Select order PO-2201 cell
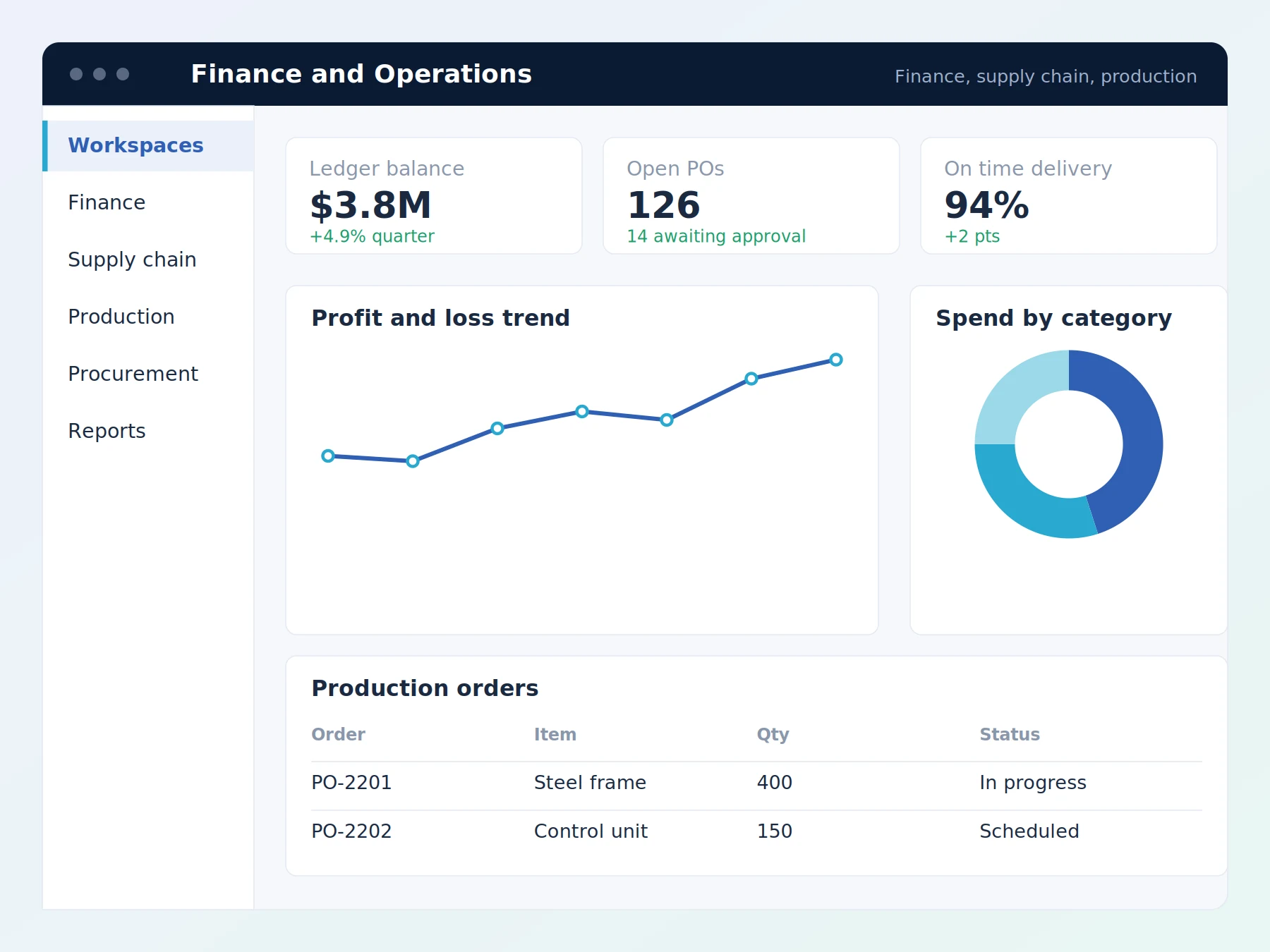 pos(351,783)
